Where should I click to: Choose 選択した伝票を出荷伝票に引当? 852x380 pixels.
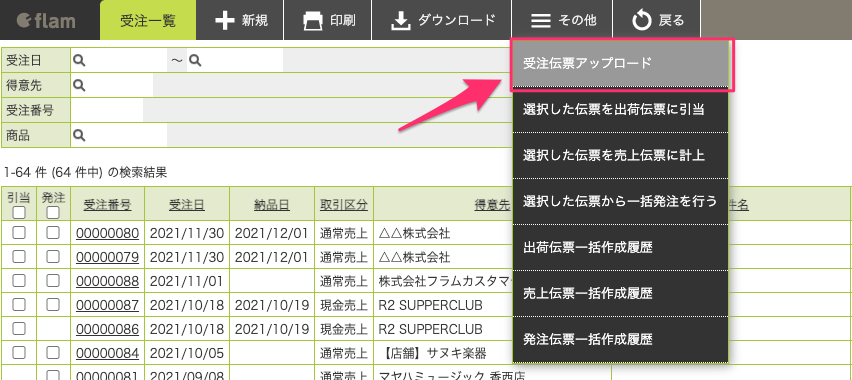[x=620, y=109]
